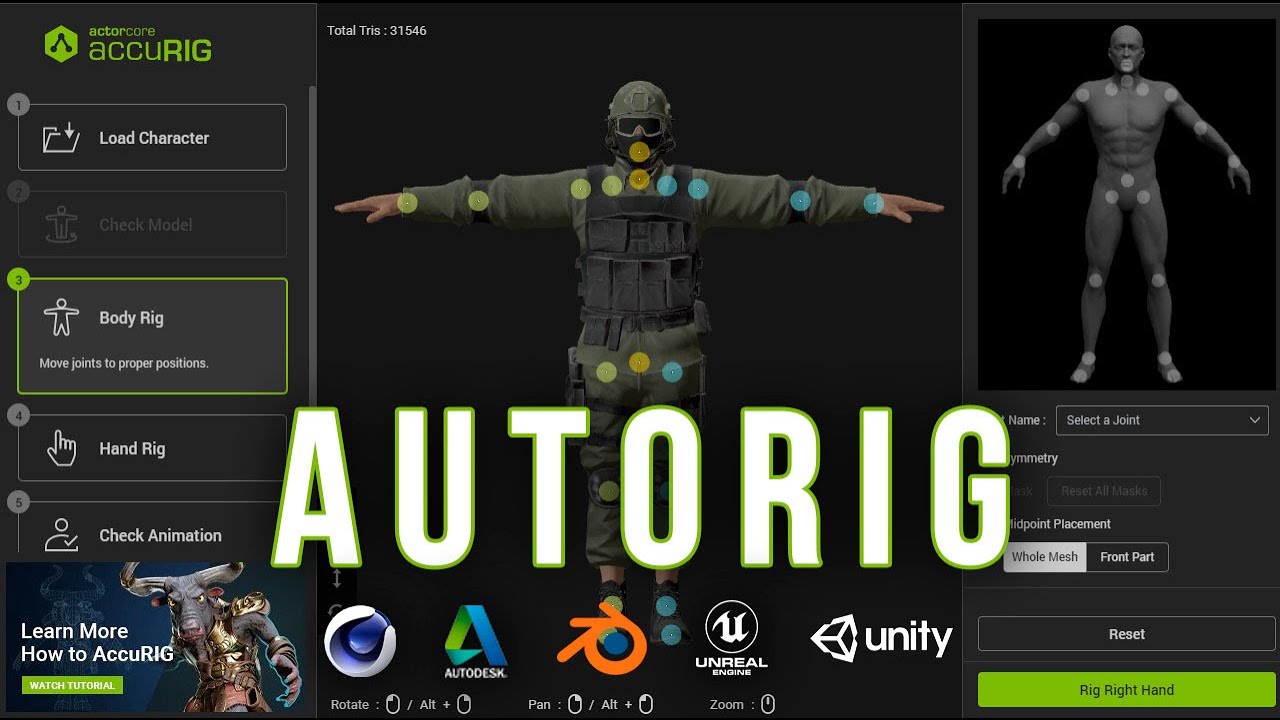This screenshot has width=1280, height=720.
Task: Click the Midpoint Placement label
Action: [1057, 524]
